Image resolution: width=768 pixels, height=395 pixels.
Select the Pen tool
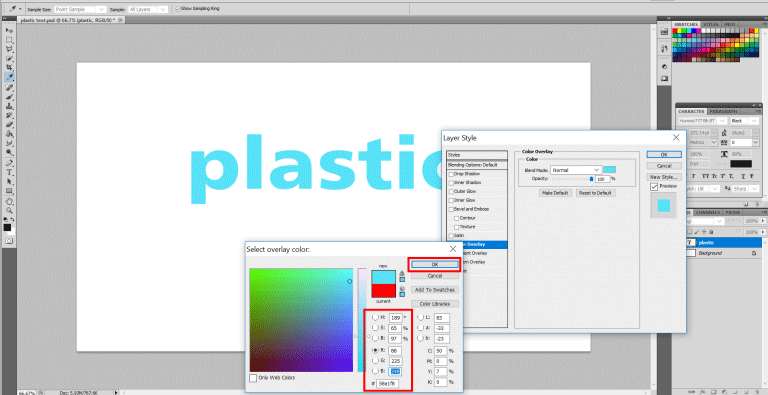(x=9, y=163)
